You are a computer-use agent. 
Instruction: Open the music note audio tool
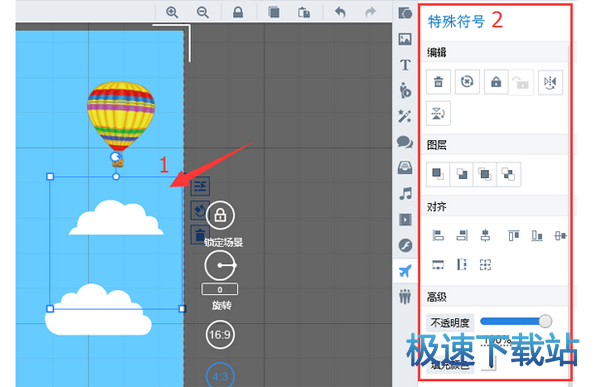tap(405, 194)
